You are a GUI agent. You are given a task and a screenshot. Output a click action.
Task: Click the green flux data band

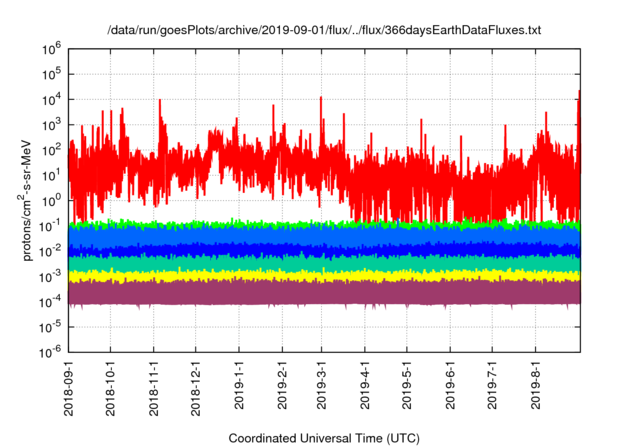324,224
